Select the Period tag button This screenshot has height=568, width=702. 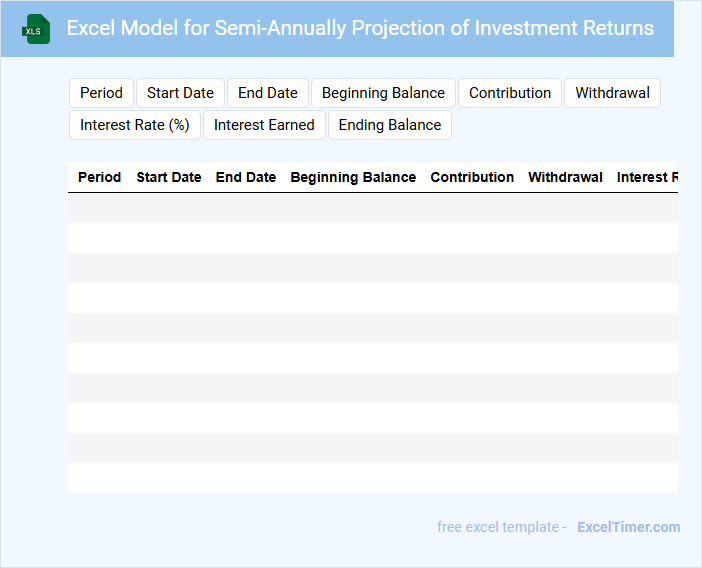[x=101, y=93]
